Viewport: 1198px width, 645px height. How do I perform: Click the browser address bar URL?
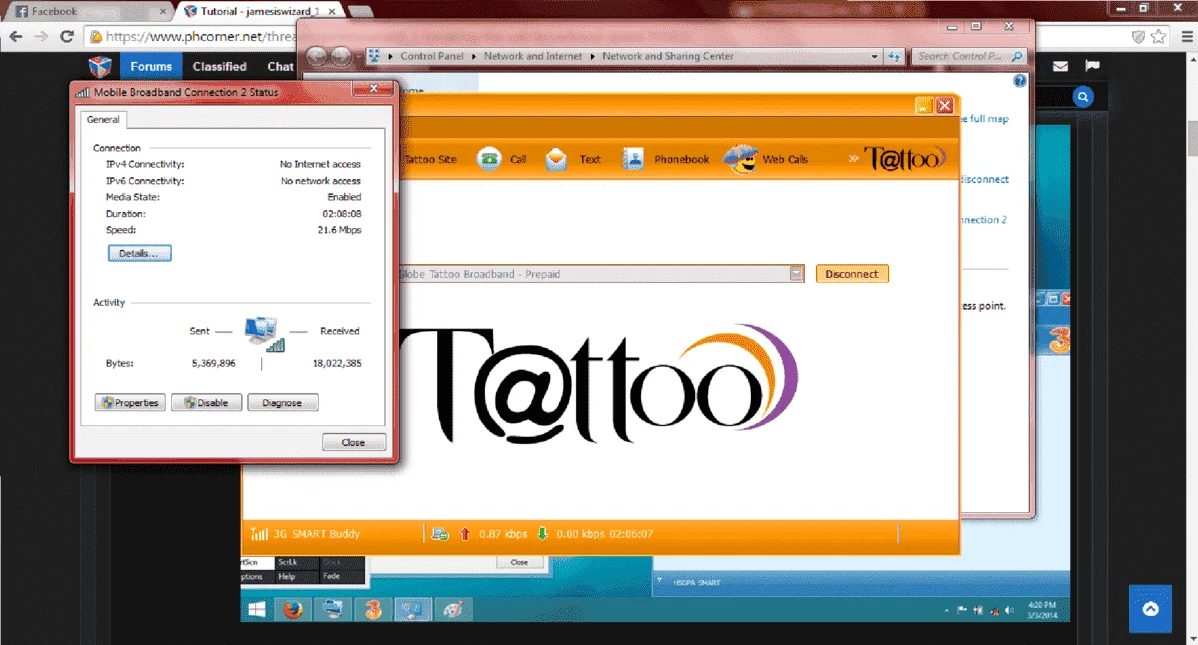(x=201, y=36)
